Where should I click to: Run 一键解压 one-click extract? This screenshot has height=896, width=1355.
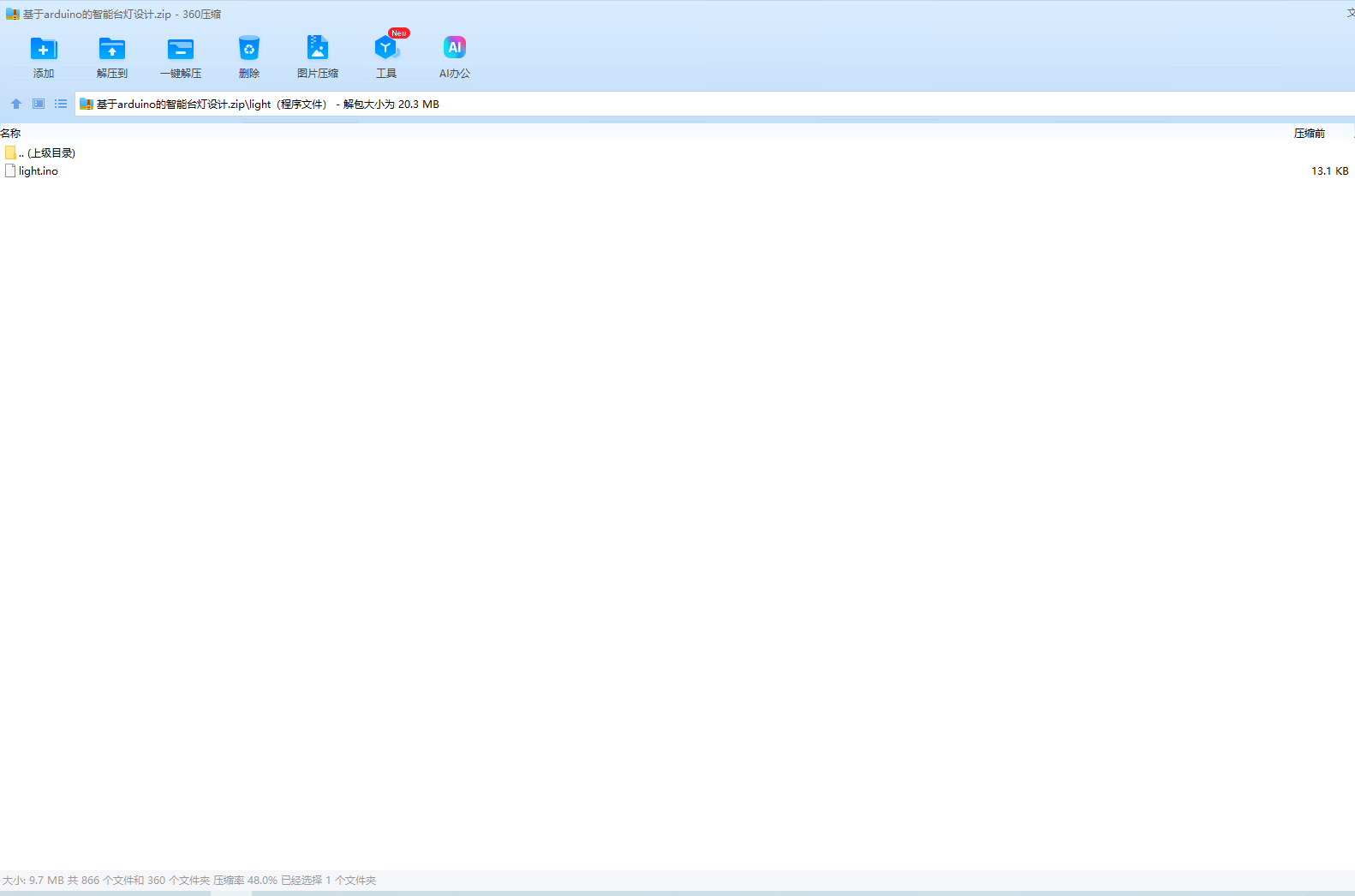(x=181, y=49)
